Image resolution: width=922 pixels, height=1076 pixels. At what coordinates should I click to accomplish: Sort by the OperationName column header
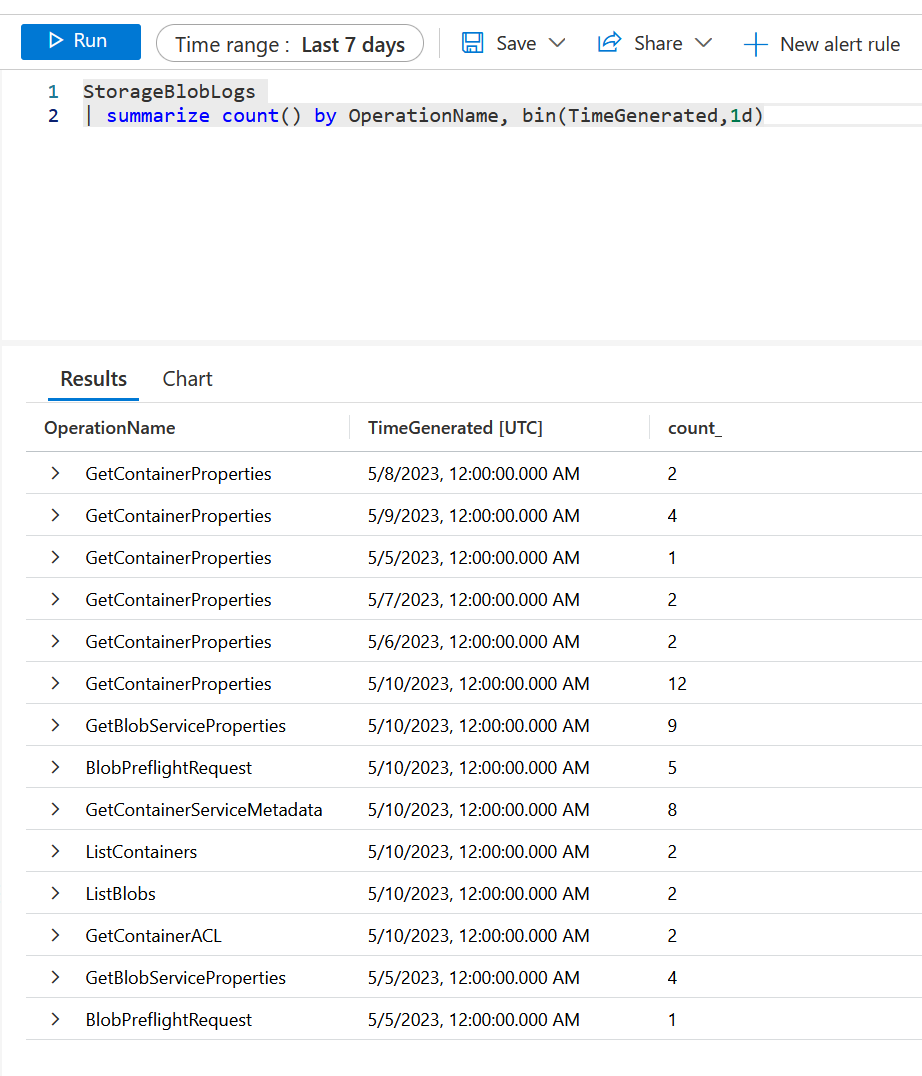pos(110,428)
